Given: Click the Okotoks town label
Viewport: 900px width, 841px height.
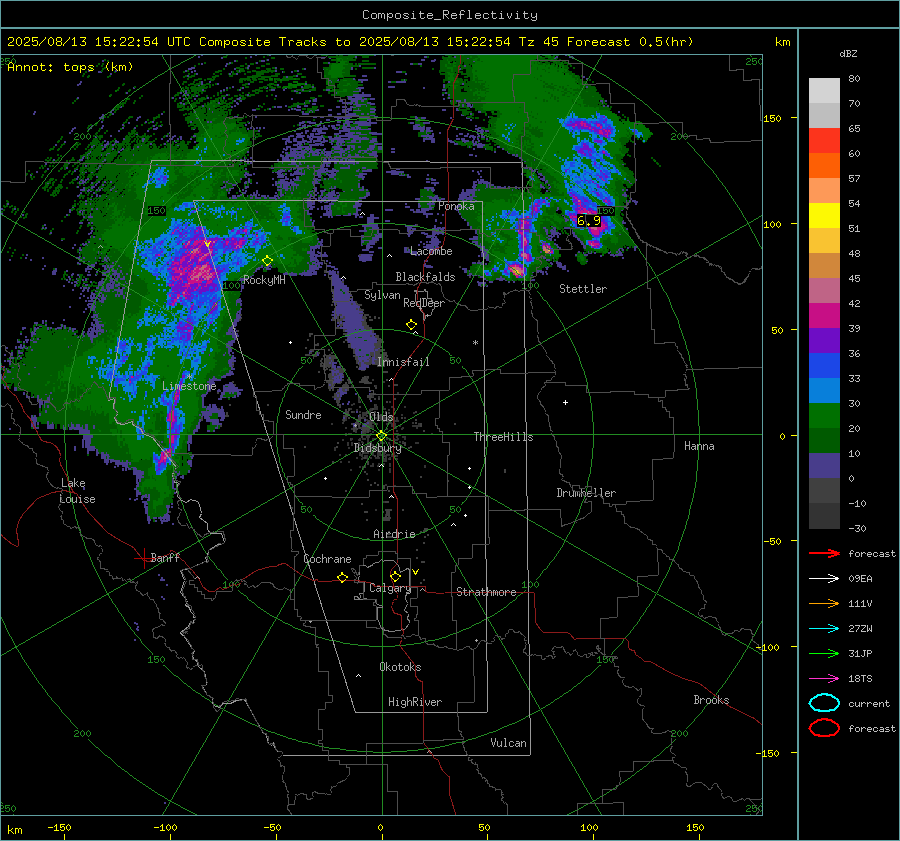Looking at the screenshot, I should point(400,667).
